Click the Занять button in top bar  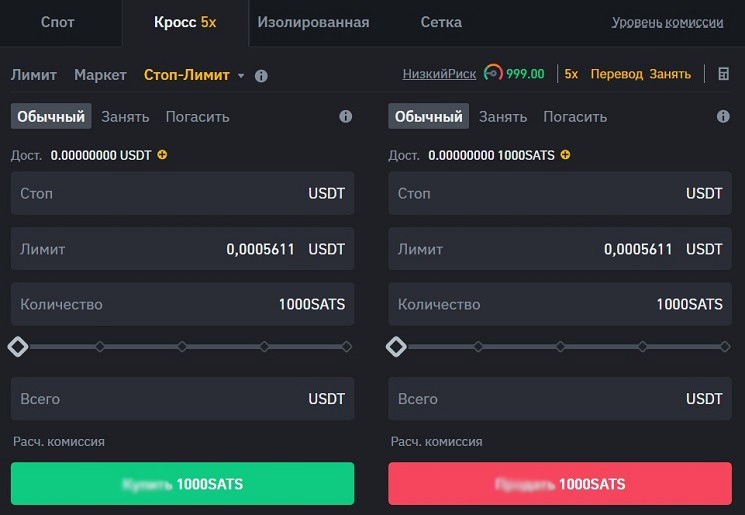[x=670, y=74]
